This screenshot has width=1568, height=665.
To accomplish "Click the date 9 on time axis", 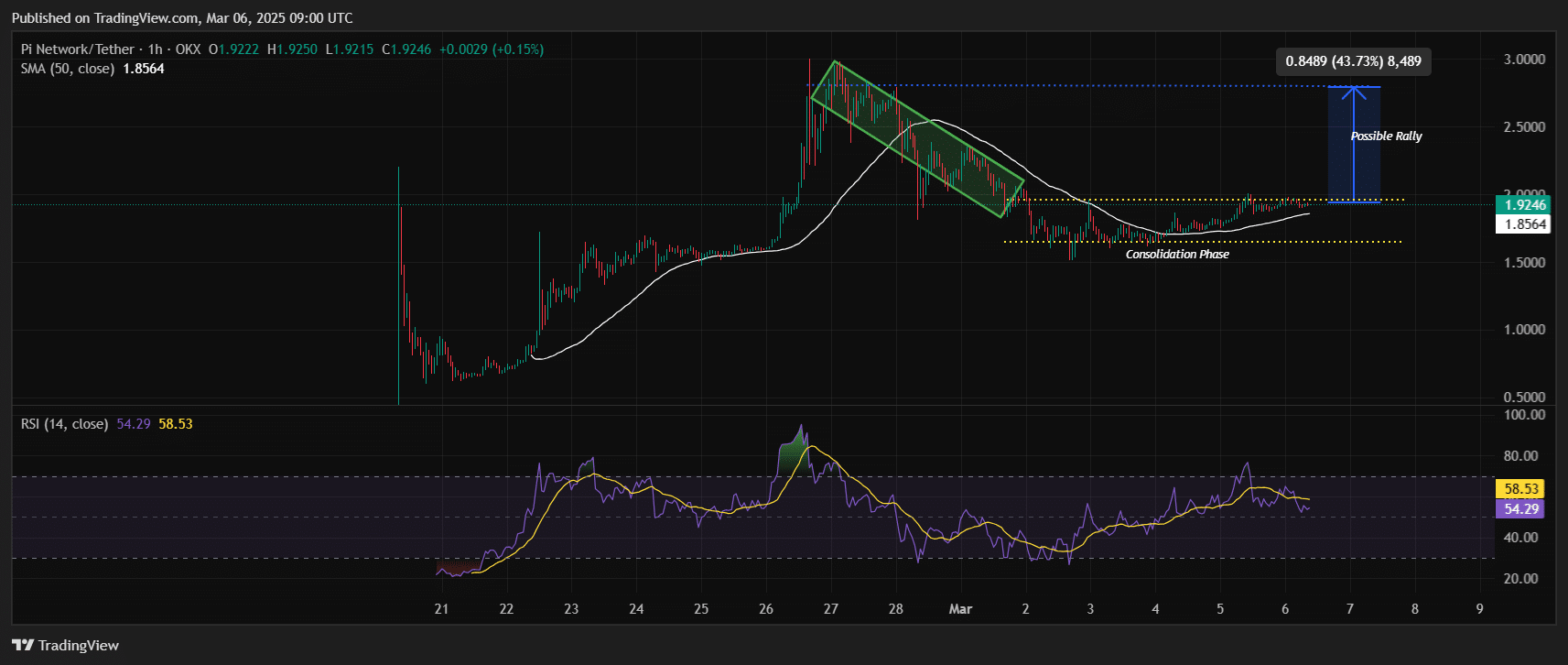I will tap(1480, 609).
